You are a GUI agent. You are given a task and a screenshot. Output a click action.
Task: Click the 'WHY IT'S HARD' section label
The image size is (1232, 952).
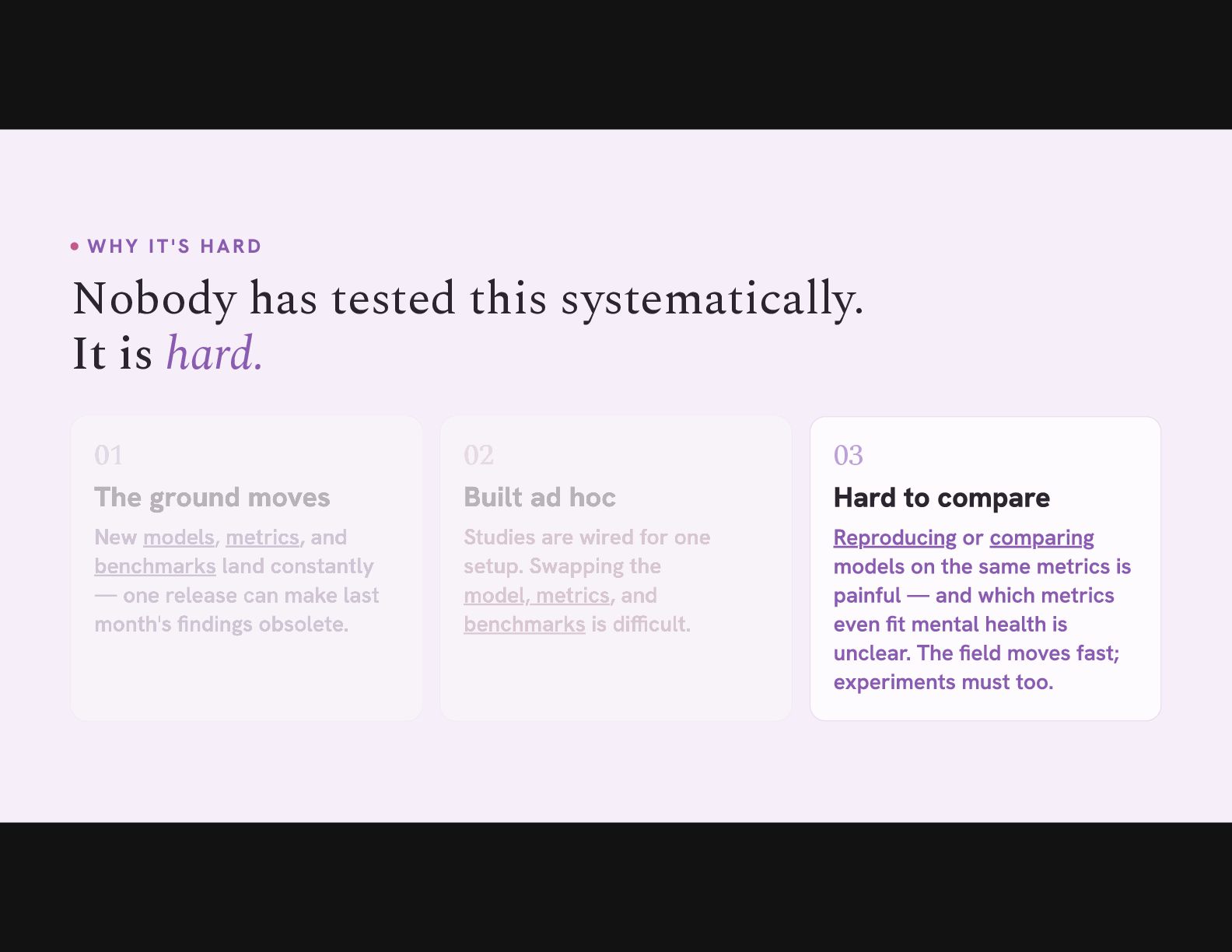pos(174,247)
